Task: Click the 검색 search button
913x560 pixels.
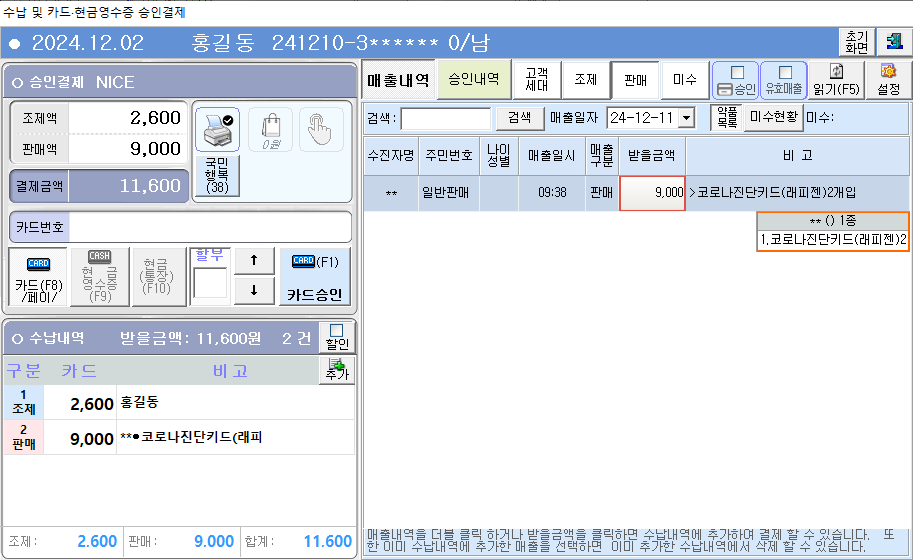Action: [x=520, y=118]
